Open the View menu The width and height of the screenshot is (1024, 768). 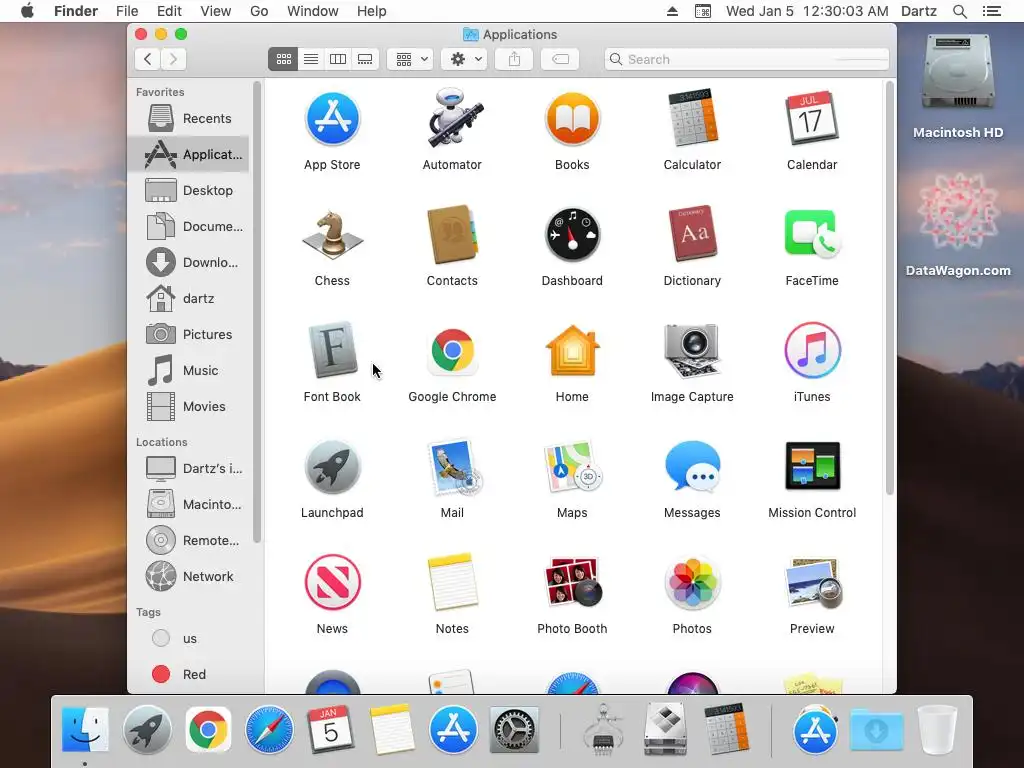(x=216, y=11)
